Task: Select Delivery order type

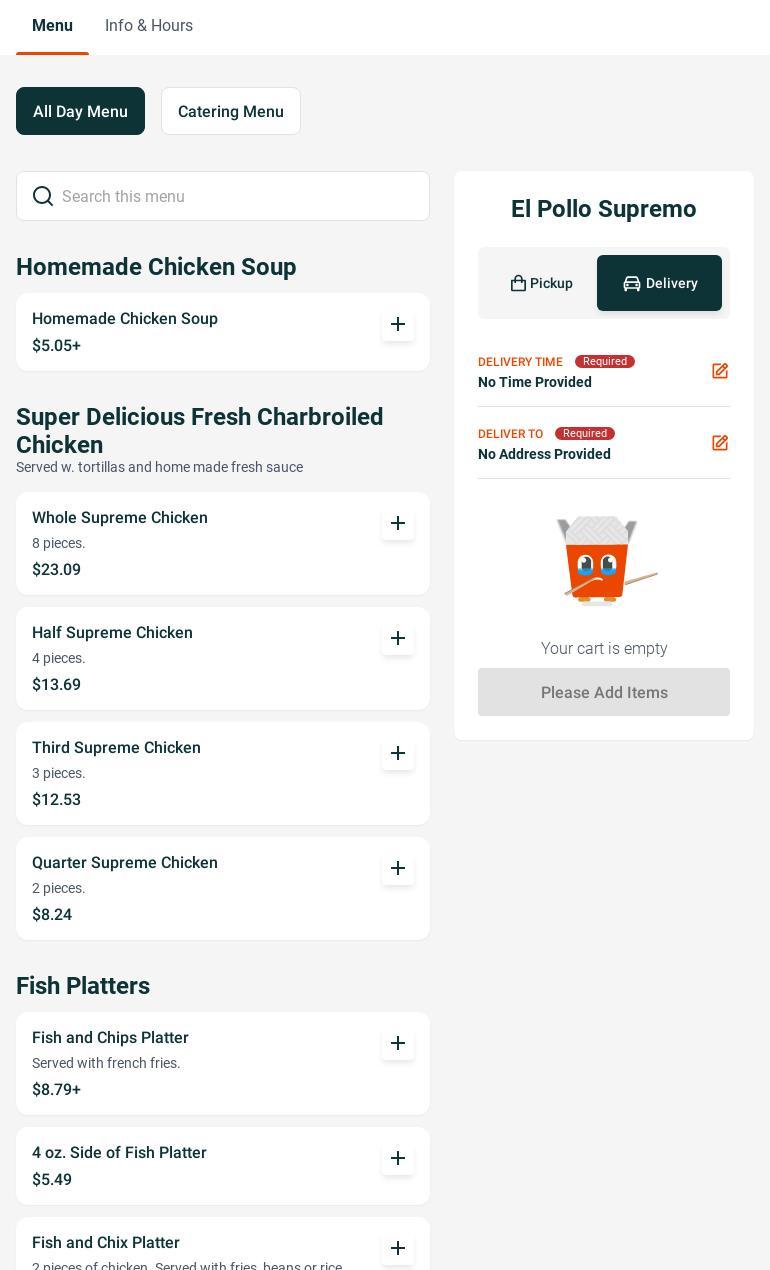Action: (x=659, y=283)
